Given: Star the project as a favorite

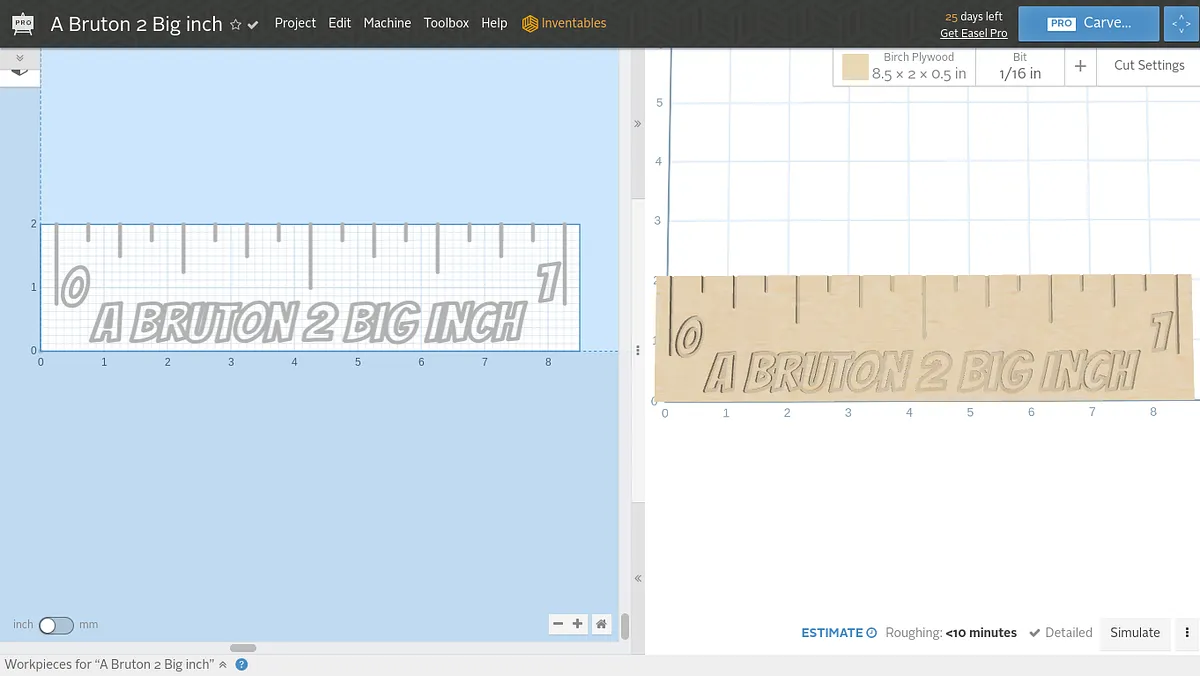Looking at the screenshot, I should point(236,24).
